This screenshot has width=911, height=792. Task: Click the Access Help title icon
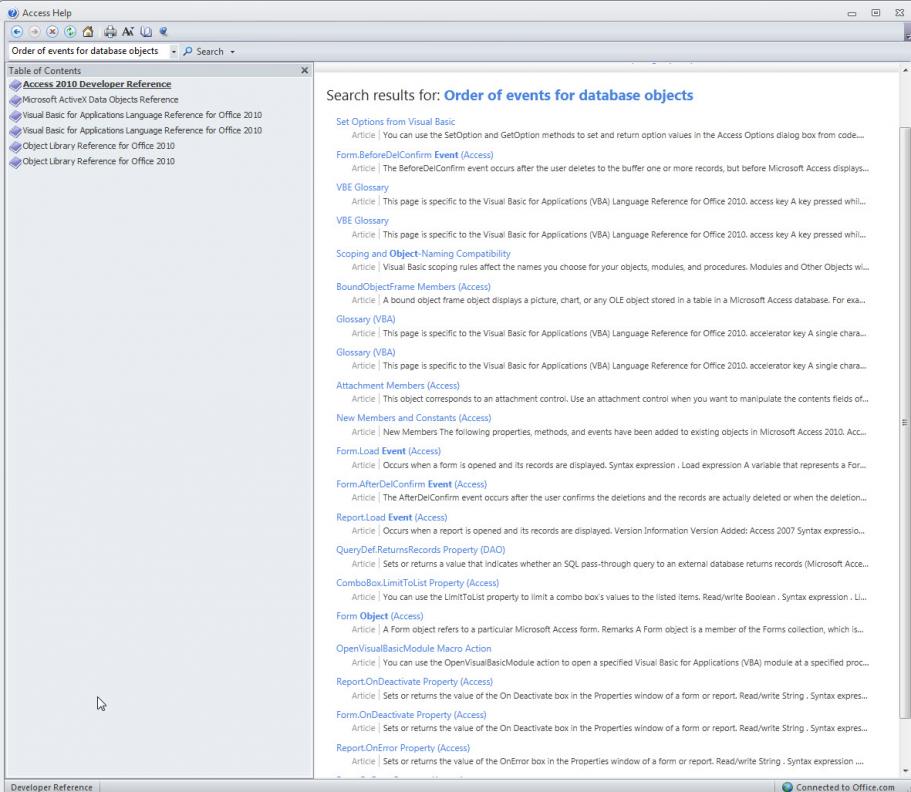(x=13, y=13)
